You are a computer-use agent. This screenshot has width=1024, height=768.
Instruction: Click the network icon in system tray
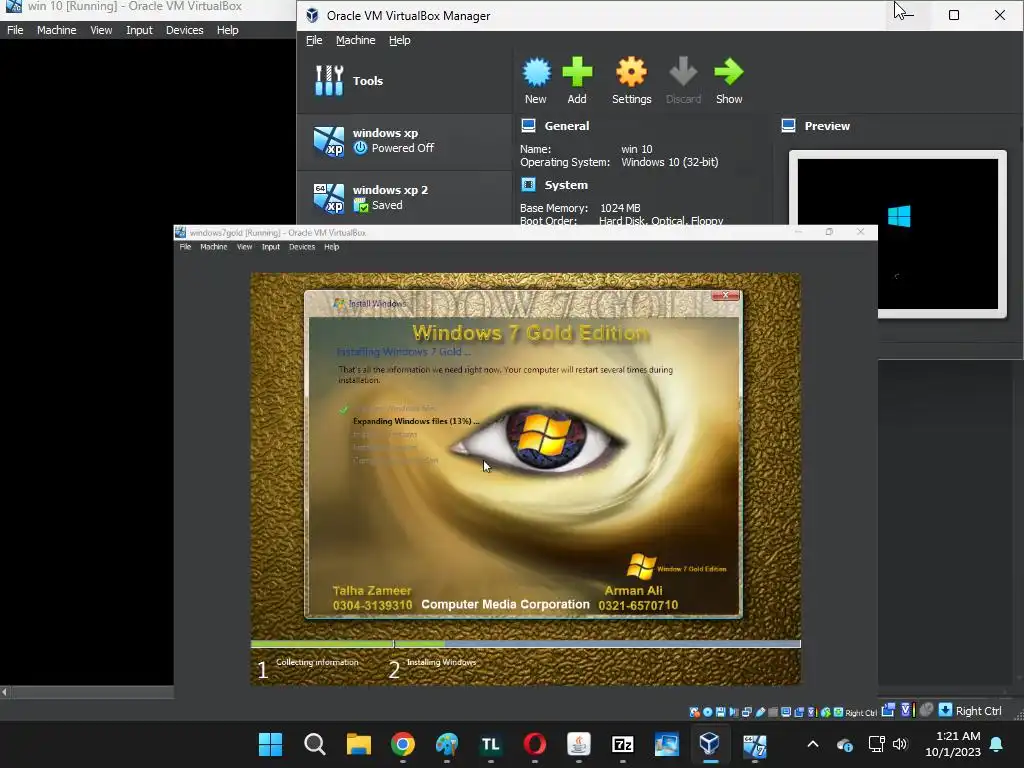tap(876, 744)
